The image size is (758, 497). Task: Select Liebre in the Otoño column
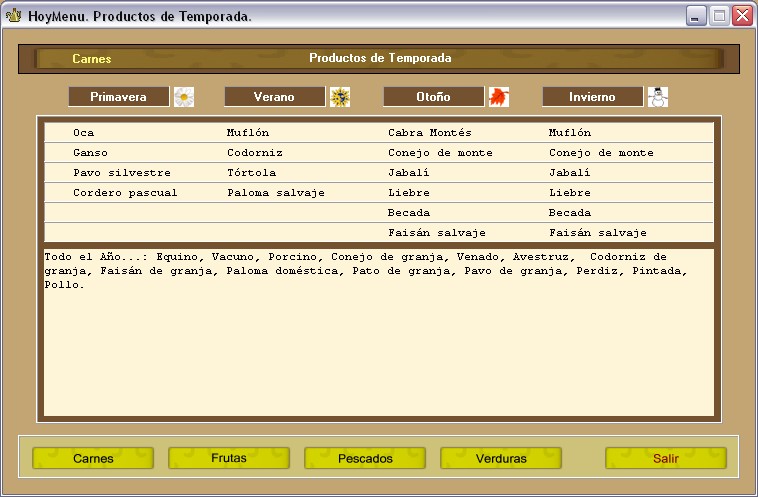[x=409, y=193]
